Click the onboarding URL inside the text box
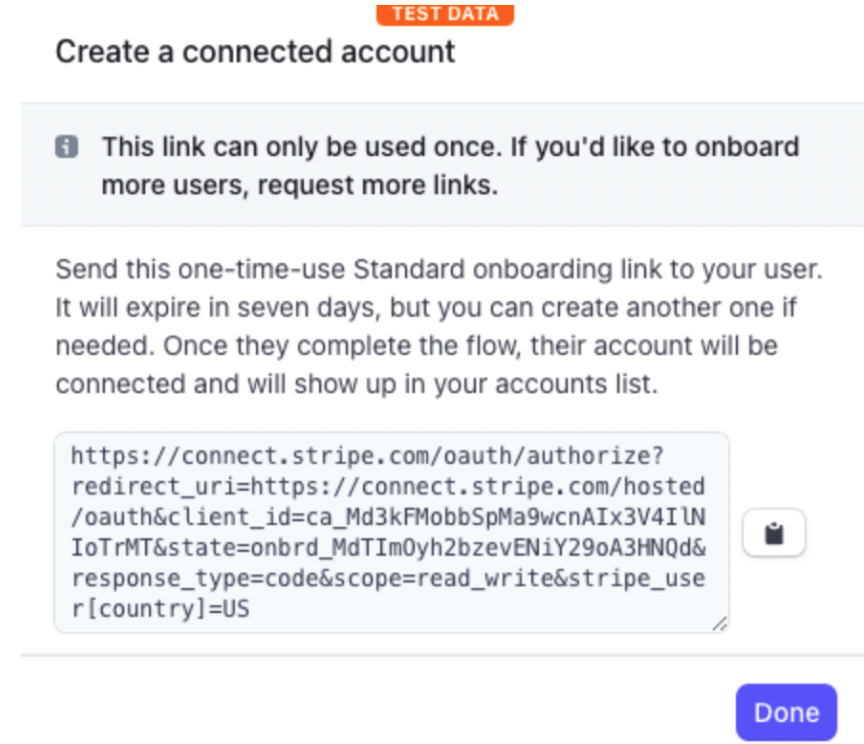The image size is (864, 744). tap(390, 530)
